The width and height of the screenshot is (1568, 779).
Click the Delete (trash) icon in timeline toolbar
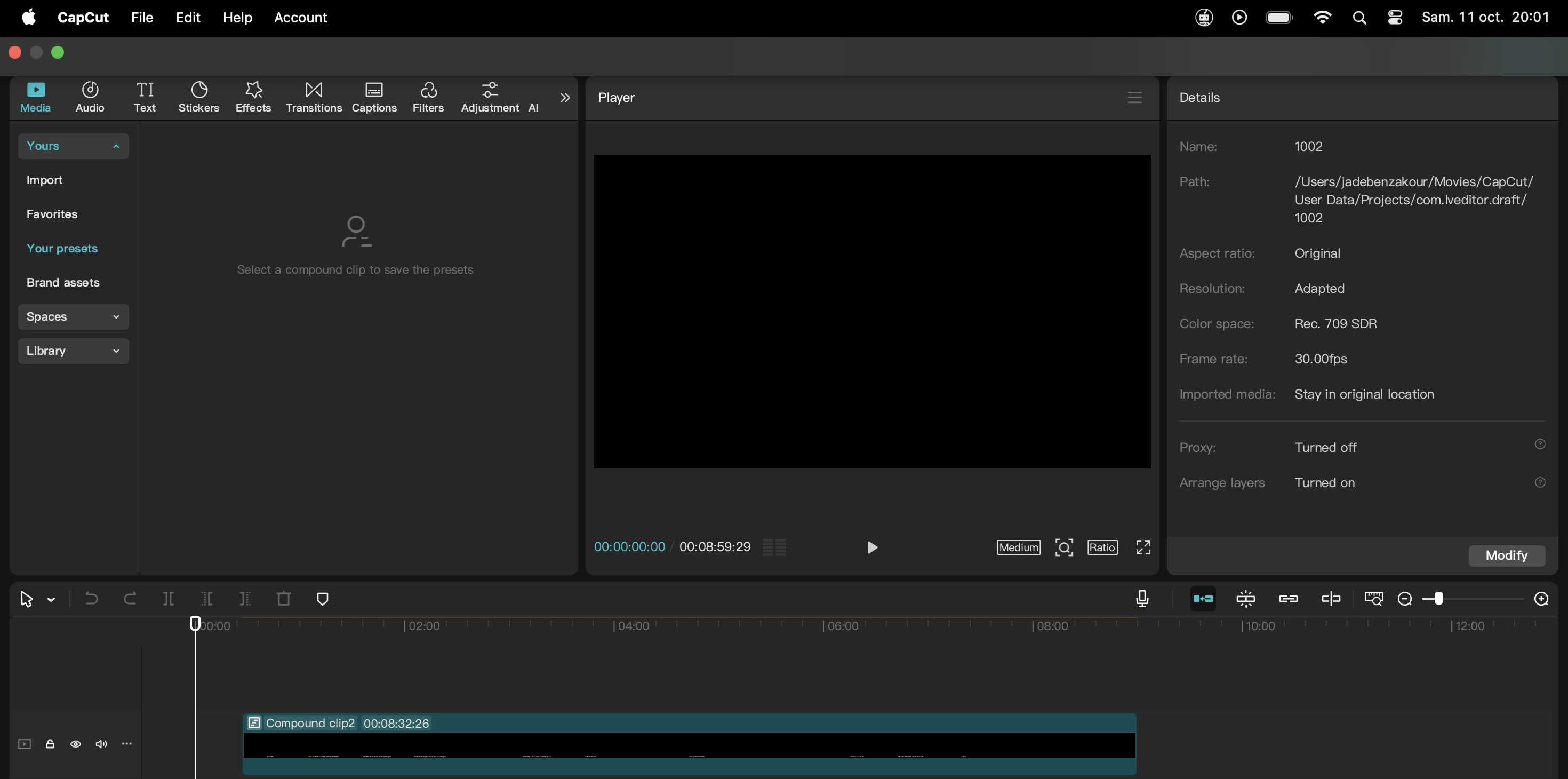coord(284,599)
